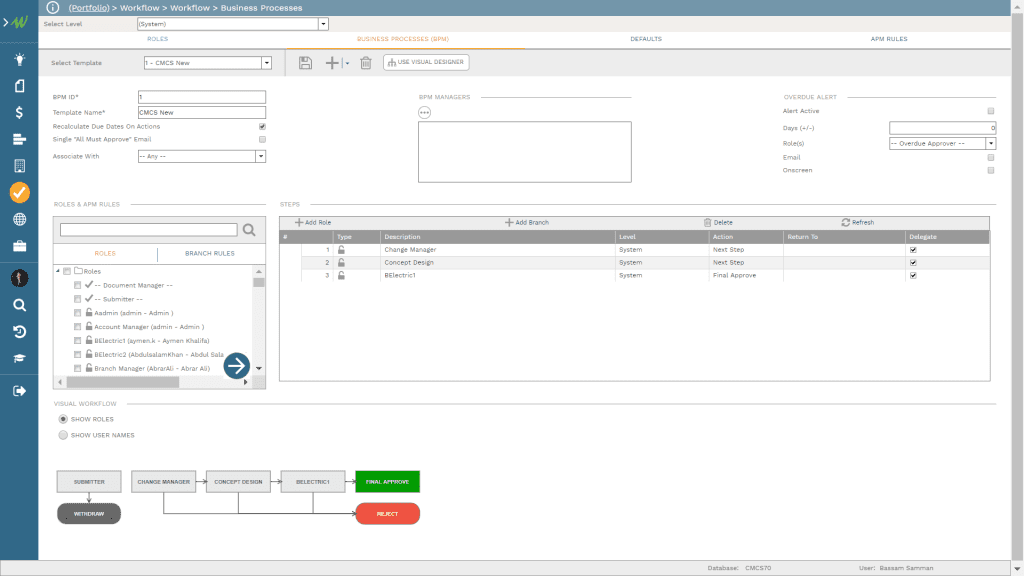Open the Select Template dropdown
Screen dimensions: 1024x576
click(266, 63)
